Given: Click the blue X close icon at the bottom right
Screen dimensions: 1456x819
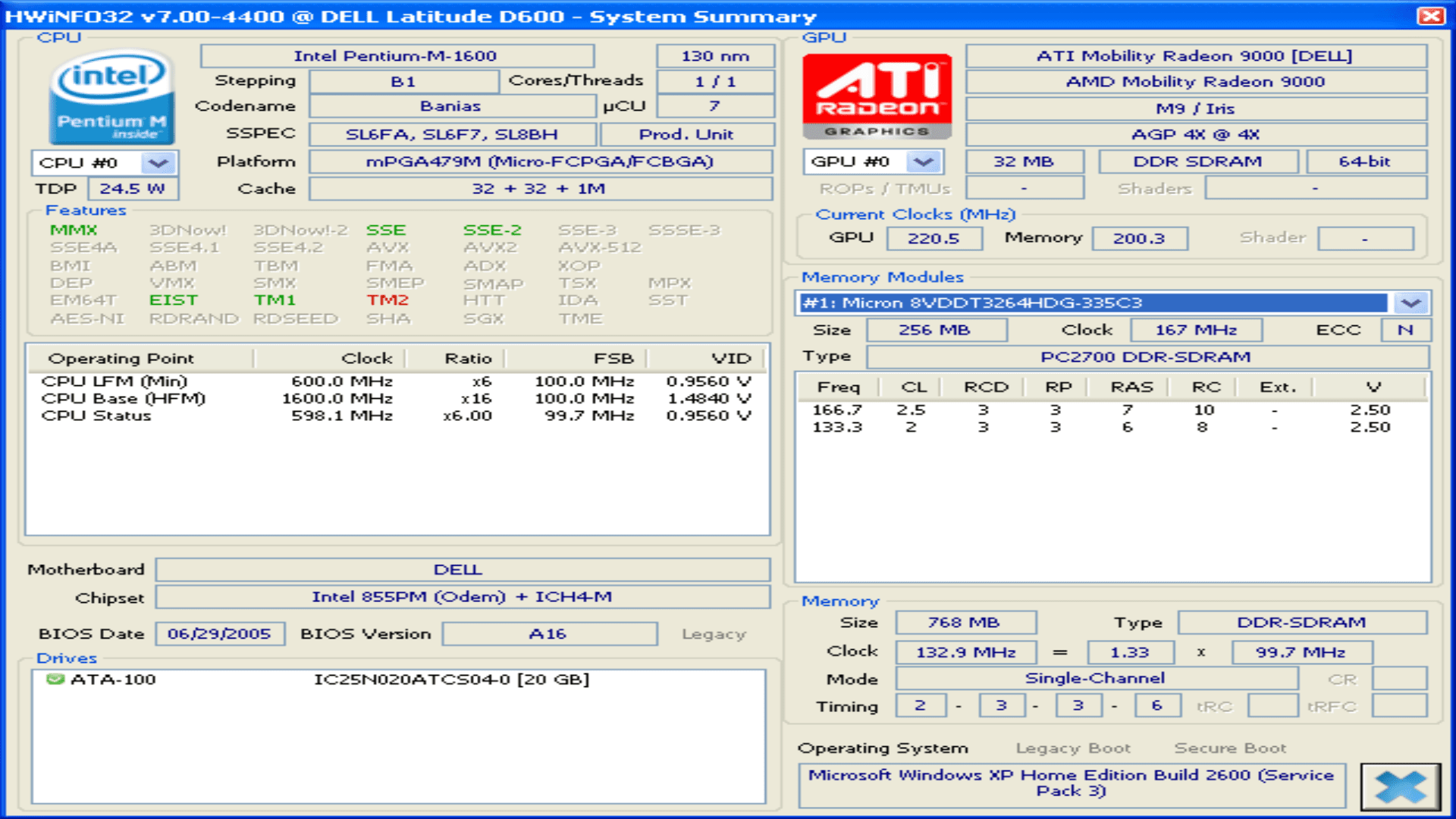Looking at the screenshot, I should [x=1400, y=787].
